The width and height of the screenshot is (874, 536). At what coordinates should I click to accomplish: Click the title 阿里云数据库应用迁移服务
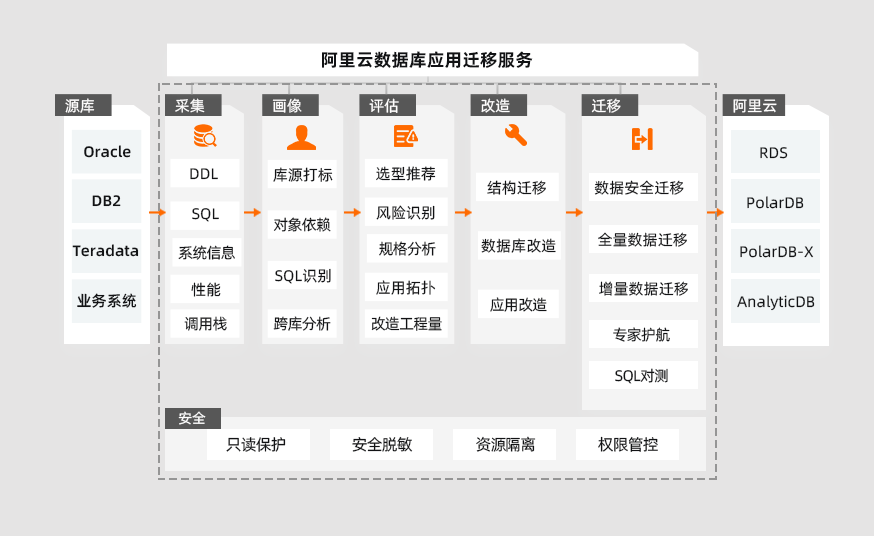pyautogui.click(x=426, y=60)
